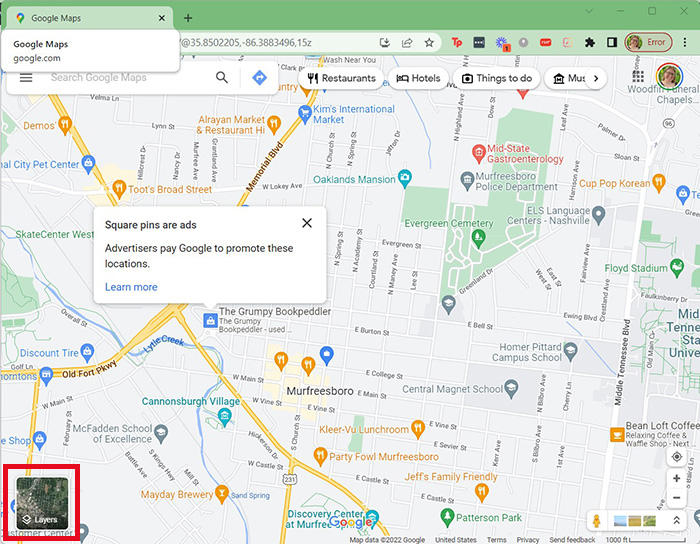Click the Mid-State Gastroenterology pin
The width and height of the screenshot is (700, 544).
coord(479,153)
